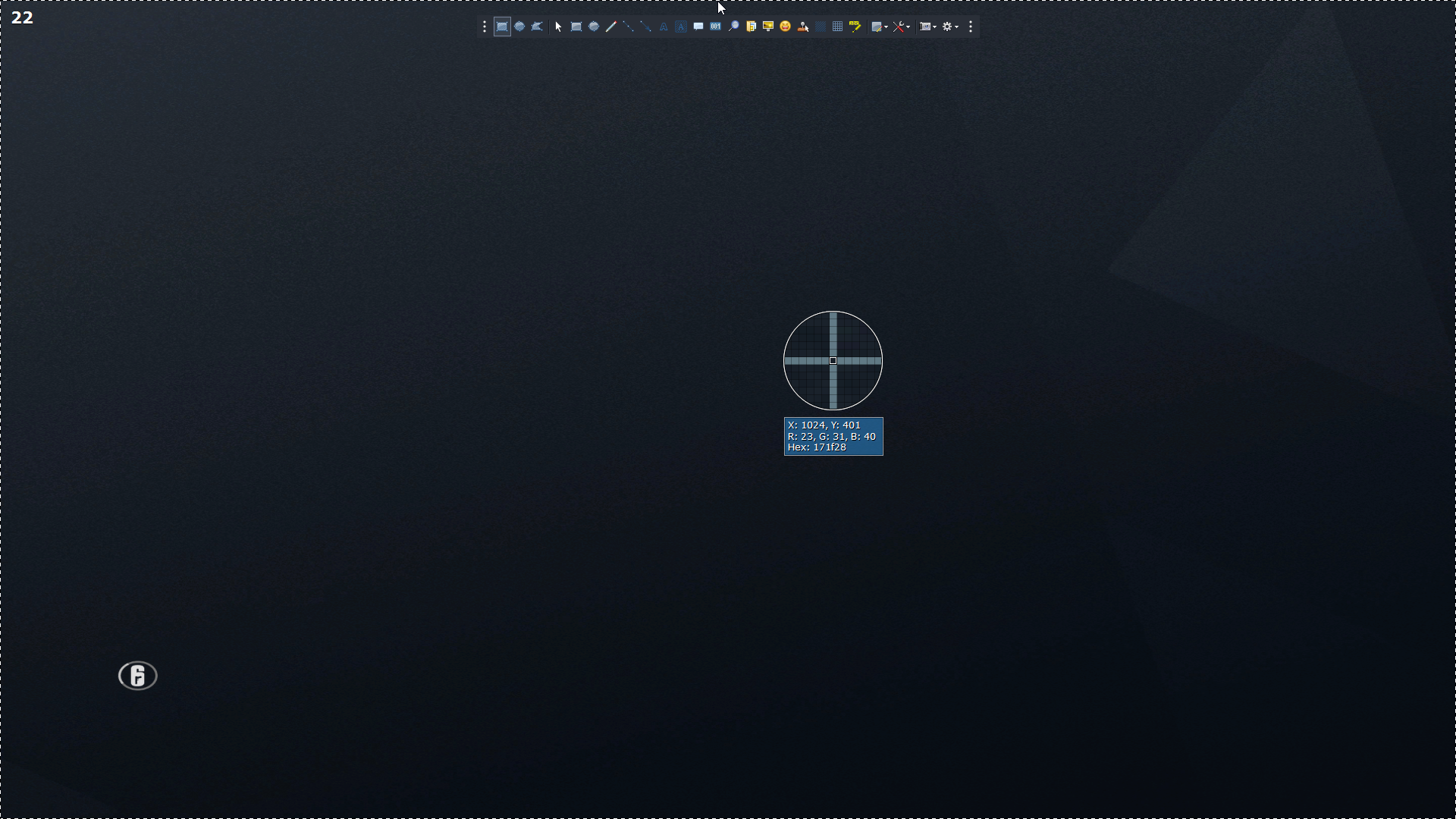Click the left toolbar drag handle dots
This screenshot has width=1456, height=819.
(485, 27)
